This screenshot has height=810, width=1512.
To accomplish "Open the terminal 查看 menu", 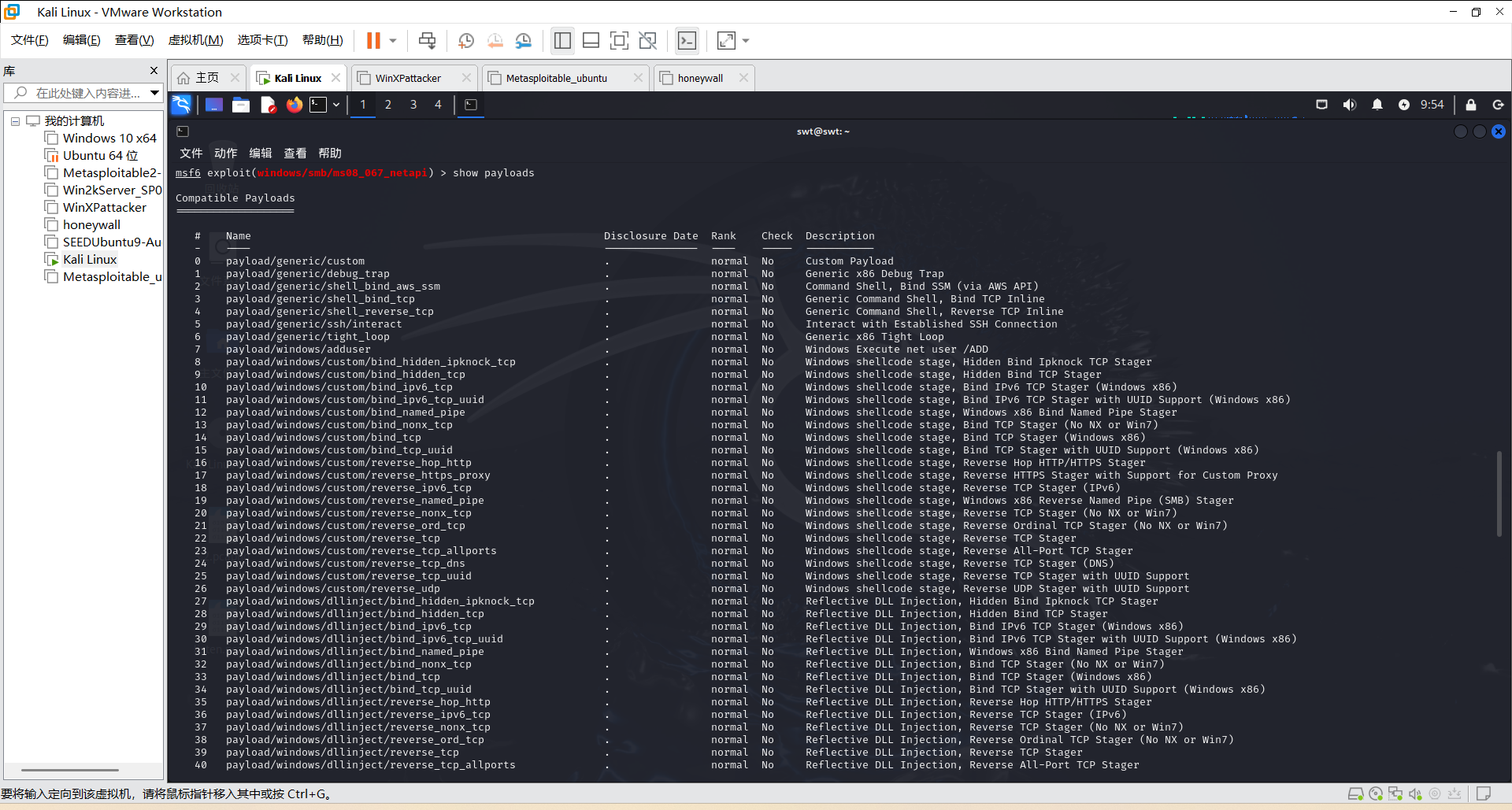I will tap(295, 153).
